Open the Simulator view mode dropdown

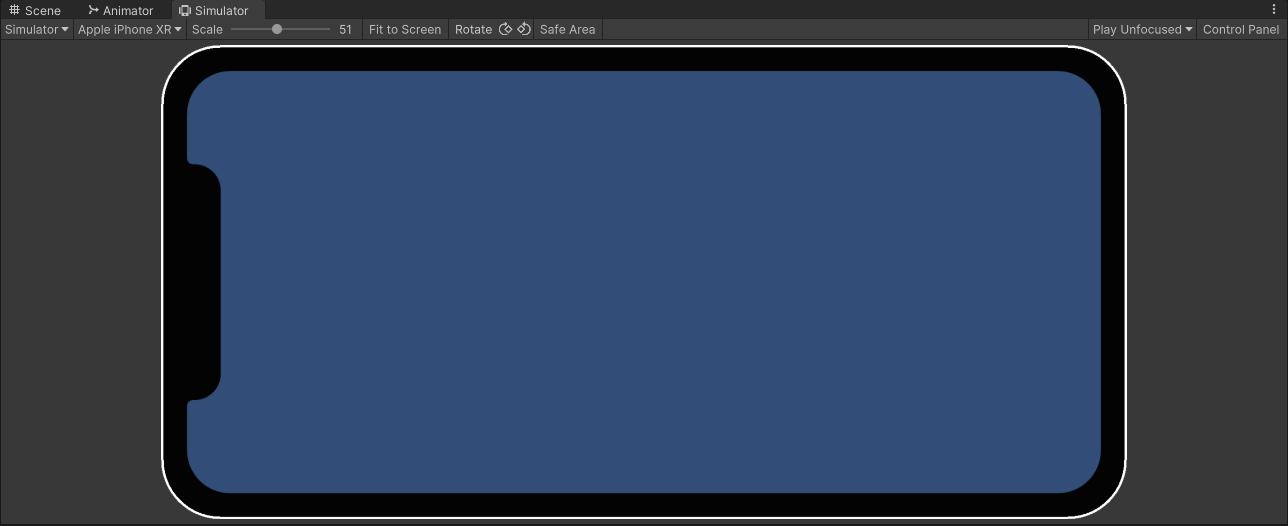point(37,29)
